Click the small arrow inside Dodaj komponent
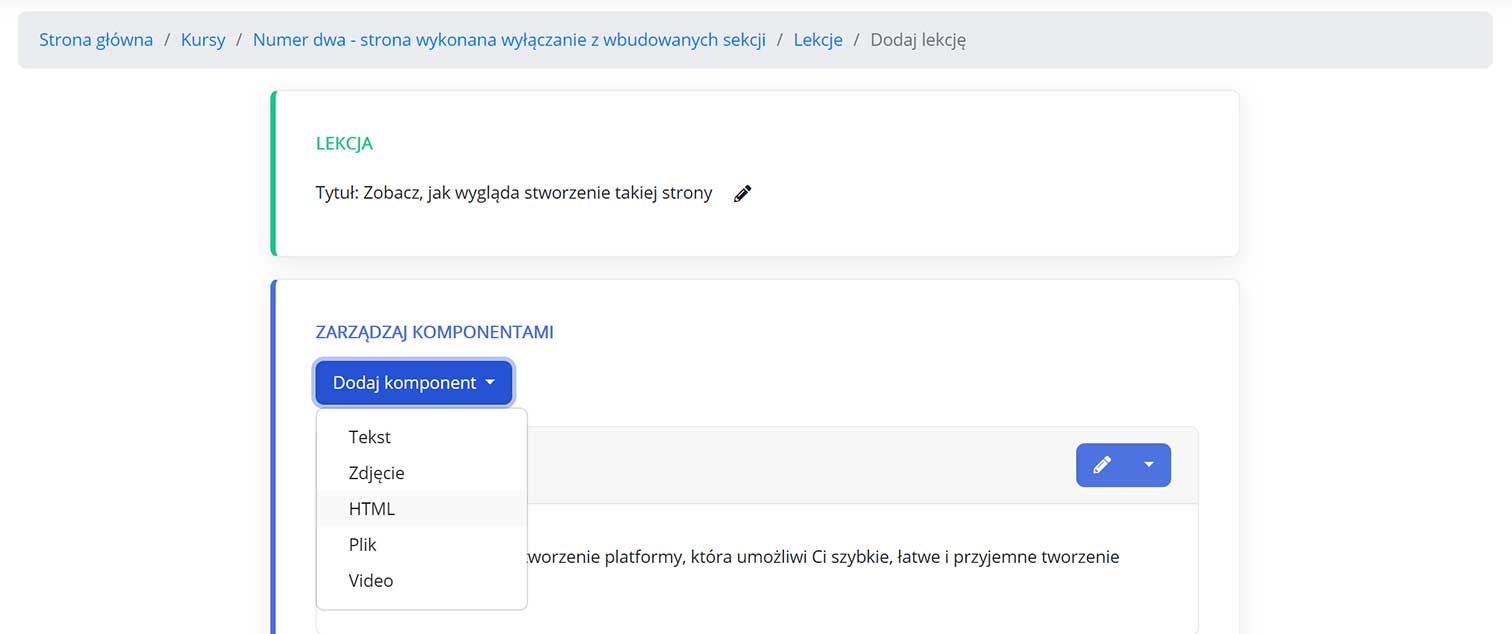The image size is (1512, 634). 490,383
